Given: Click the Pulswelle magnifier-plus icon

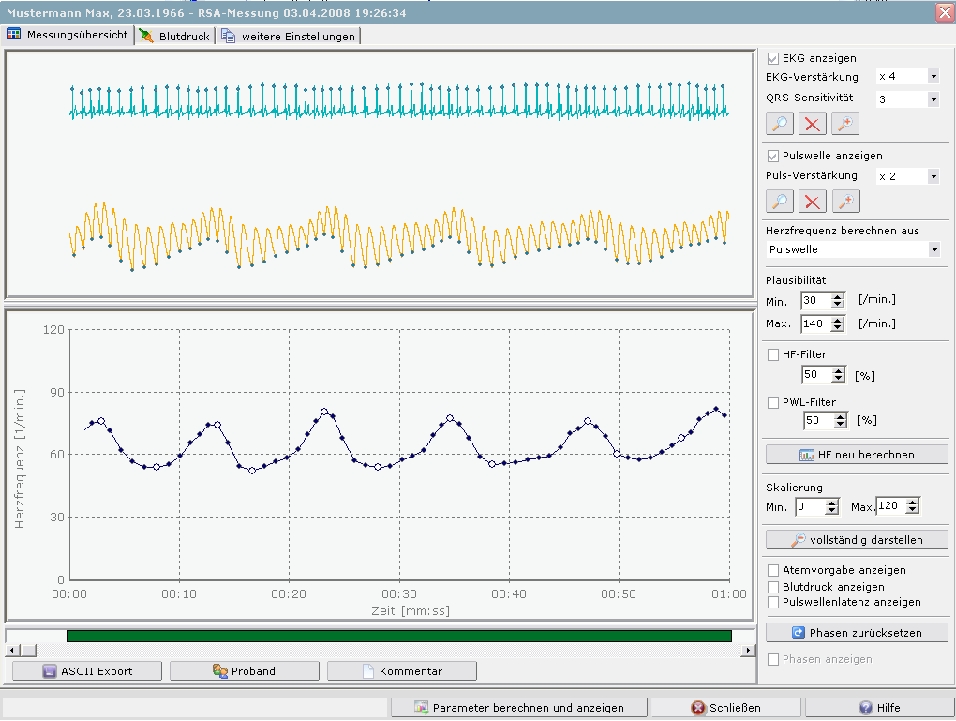Looking at the screenshot, I should (x=845, y=201).
